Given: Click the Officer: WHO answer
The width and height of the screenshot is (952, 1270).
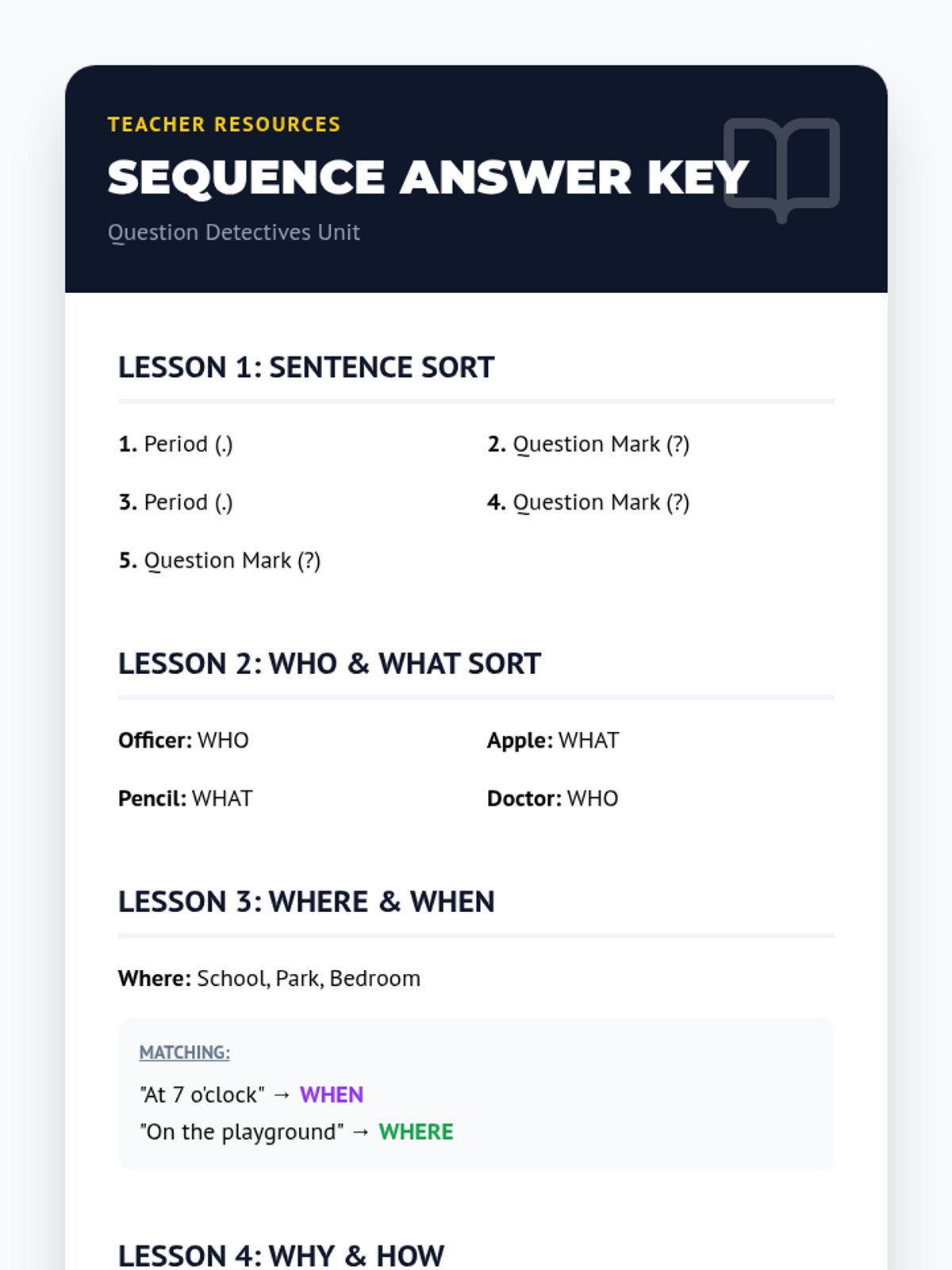Looking at the screenshot, I should (x=183, y=741).
